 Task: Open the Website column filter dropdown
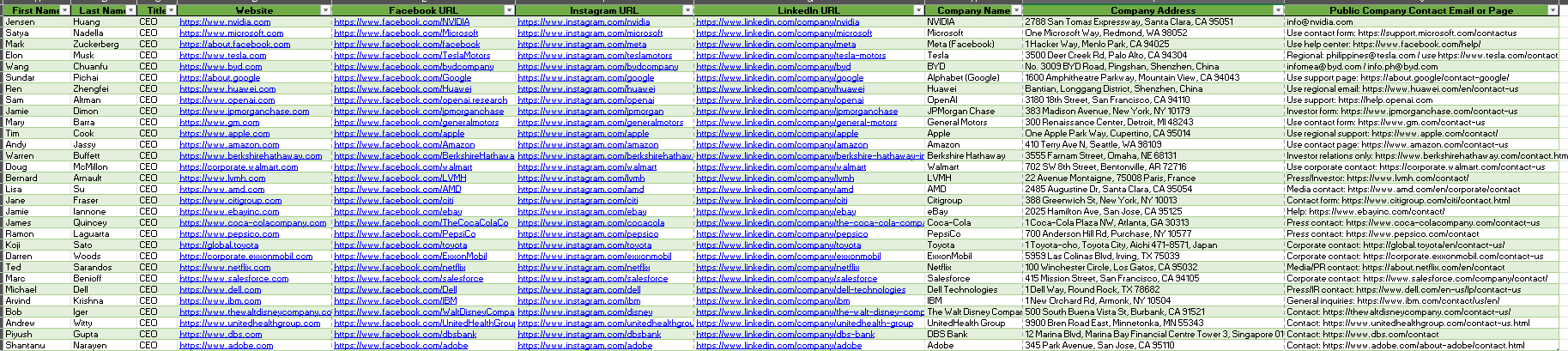point(325,10)
